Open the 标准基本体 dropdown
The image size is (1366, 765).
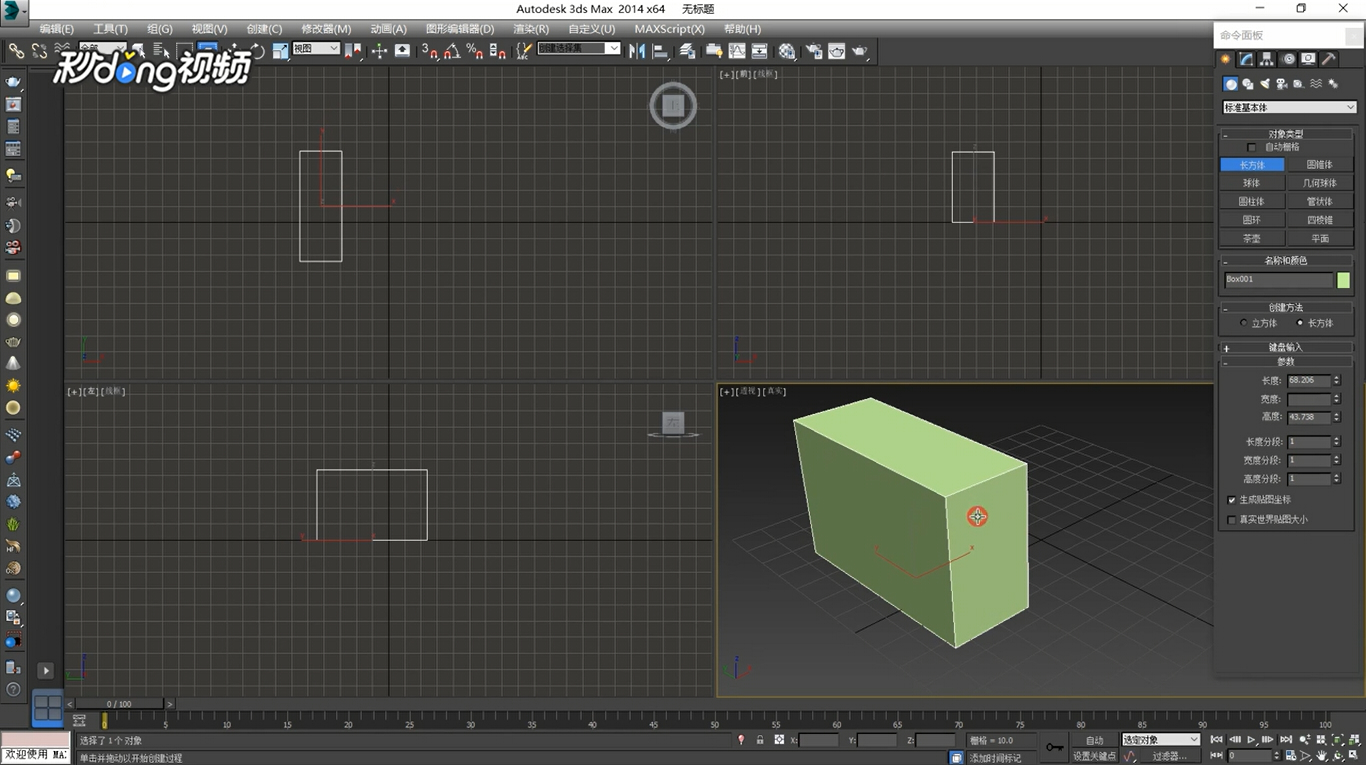(1289, 107)
